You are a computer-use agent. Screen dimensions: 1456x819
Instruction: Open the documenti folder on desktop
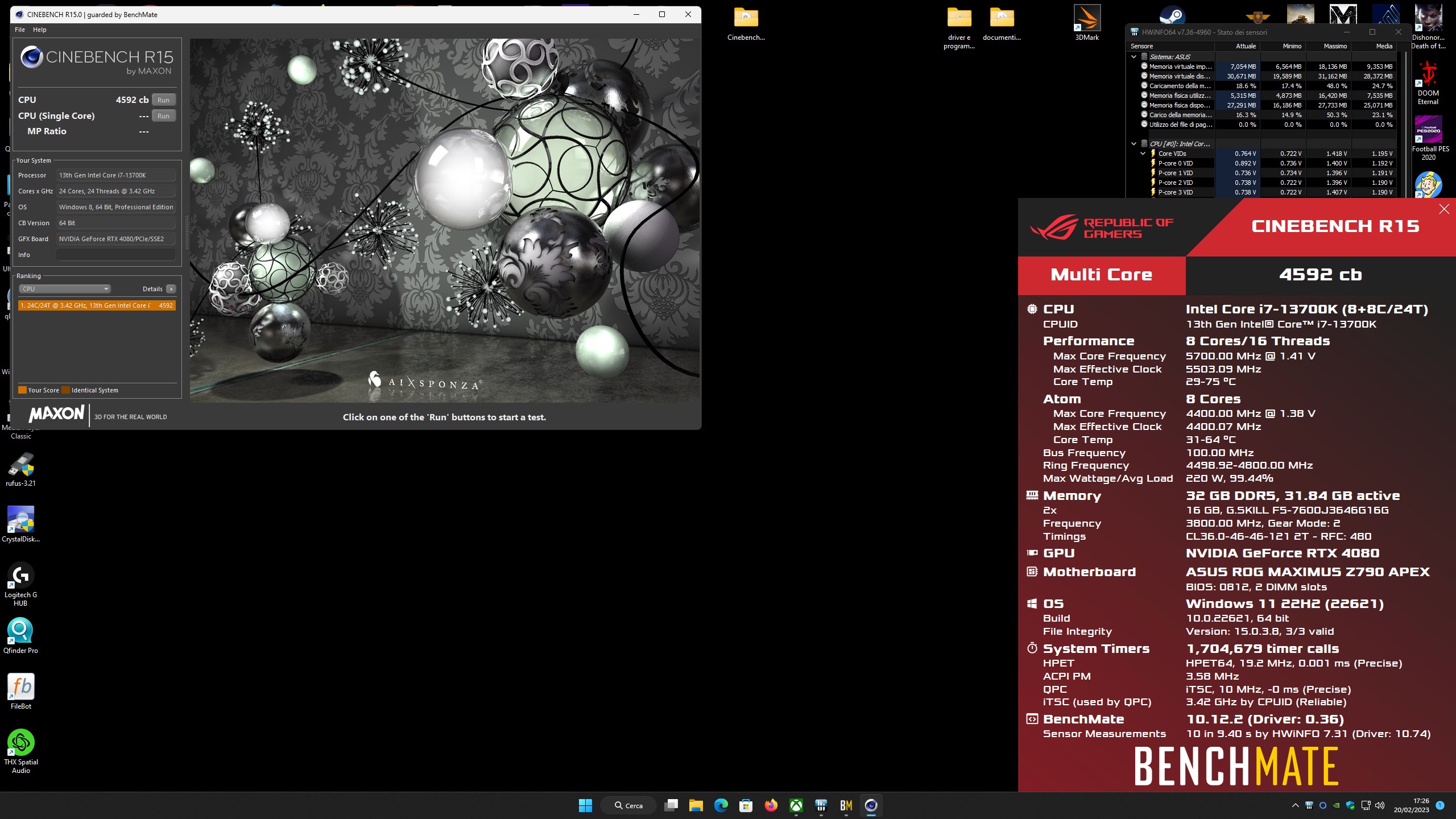[1002, 24]
